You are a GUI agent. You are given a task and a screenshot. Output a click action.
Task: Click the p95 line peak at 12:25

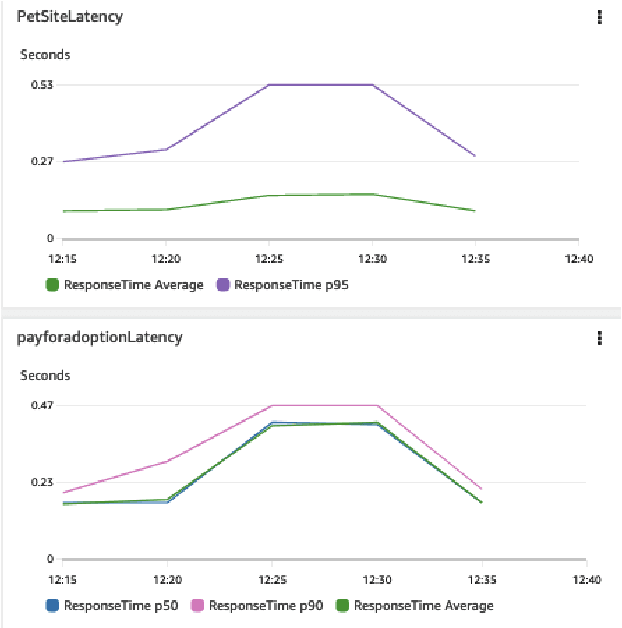point(268,85)
